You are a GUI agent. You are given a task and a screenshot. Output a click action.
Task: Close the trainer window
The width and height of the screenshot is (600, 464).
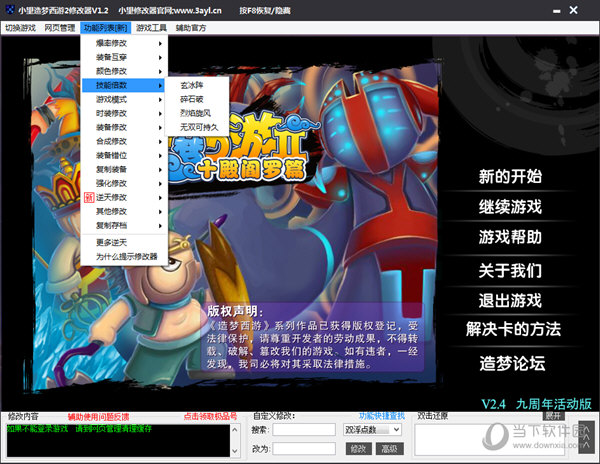(x=573, y=10)
